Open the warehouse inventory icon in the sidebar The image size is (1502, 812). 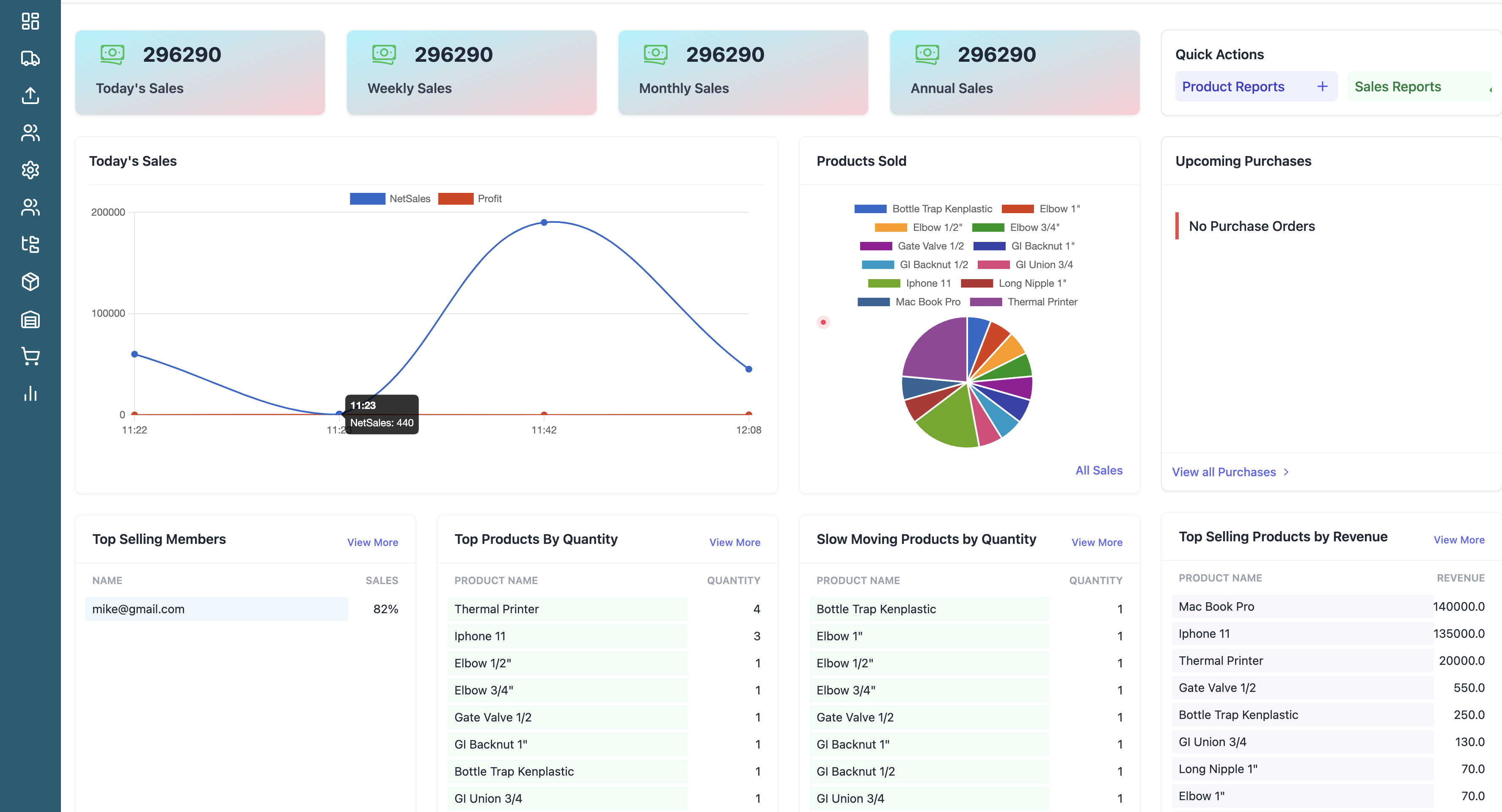click(30, 319)
